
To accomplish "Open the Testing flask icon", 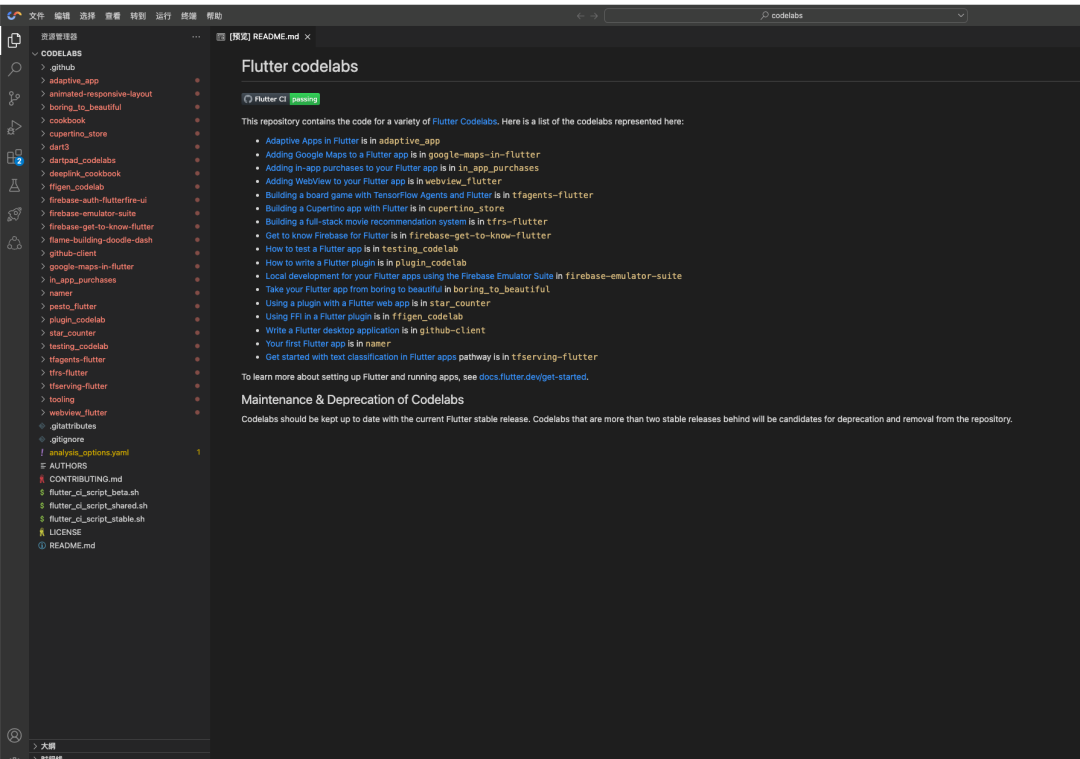I will click(x=14, y=185).
